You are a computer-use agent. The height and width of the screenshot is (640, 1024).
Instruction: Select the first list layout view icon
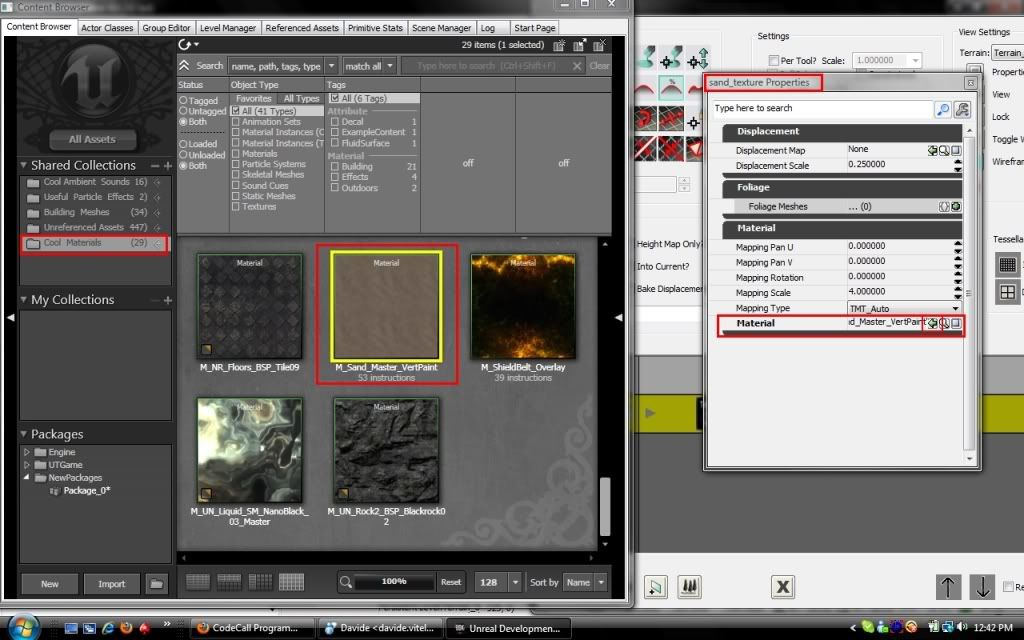point(198,582)
